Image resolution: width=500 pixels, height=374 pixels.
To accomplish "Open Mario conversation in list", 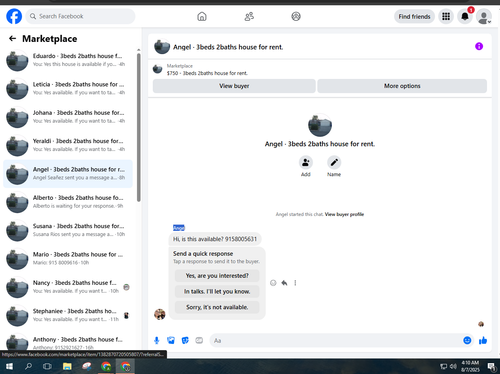I will click(x=68, y=259).
